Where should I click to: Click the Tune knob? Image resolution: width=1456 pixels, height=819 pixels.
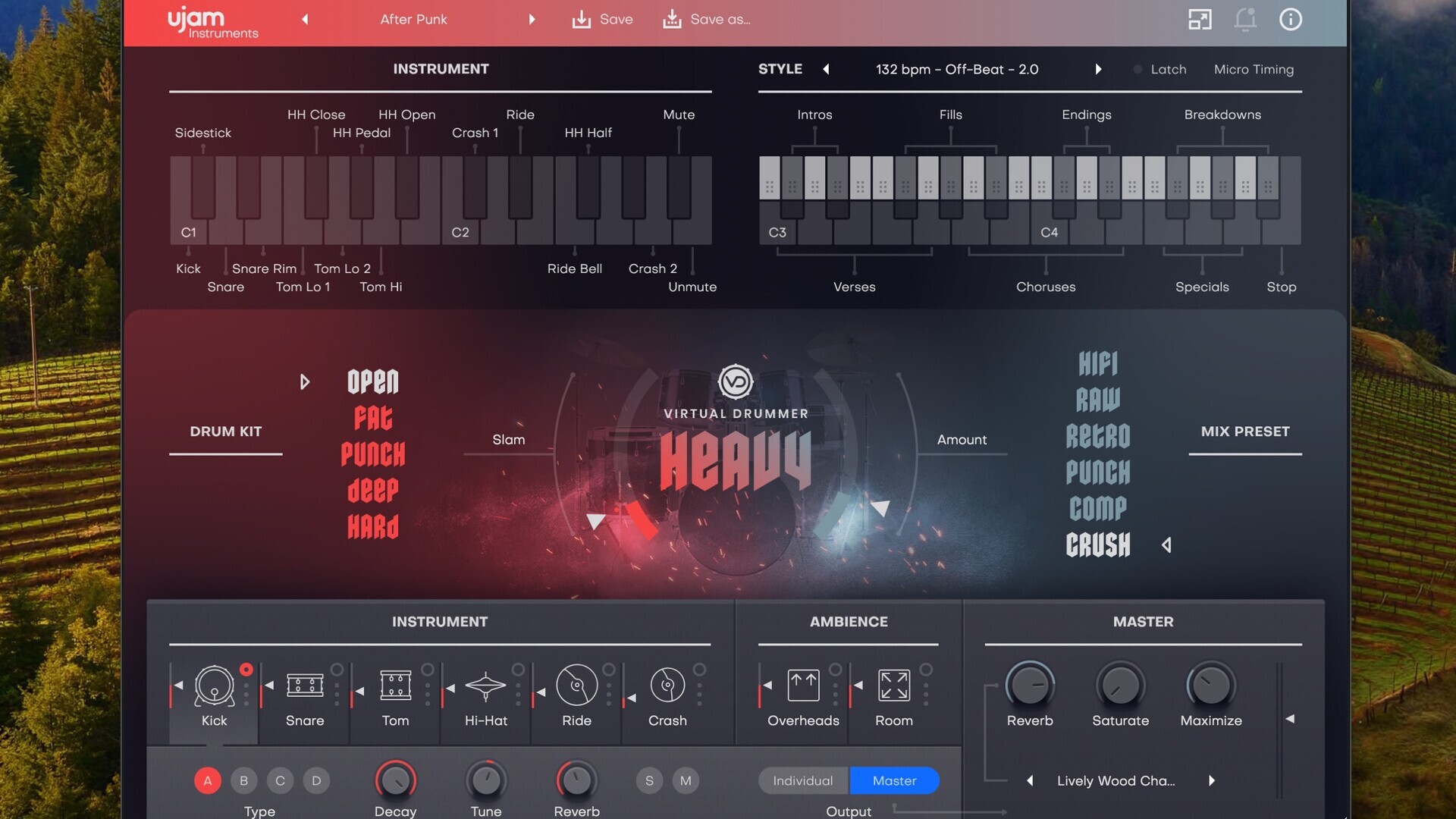pos(485,780)
